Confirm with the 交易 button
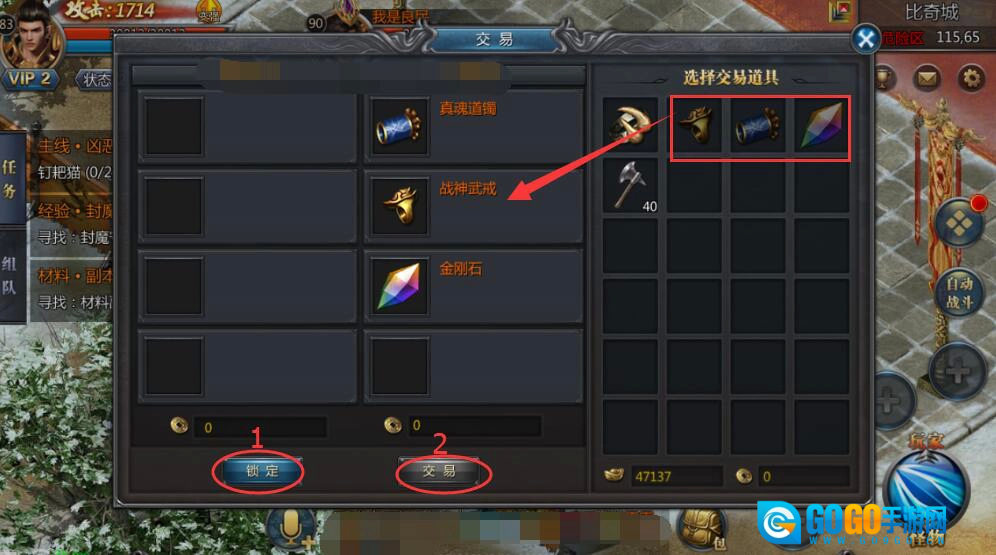This screenshot has width=996, height=555. point(439,471)
